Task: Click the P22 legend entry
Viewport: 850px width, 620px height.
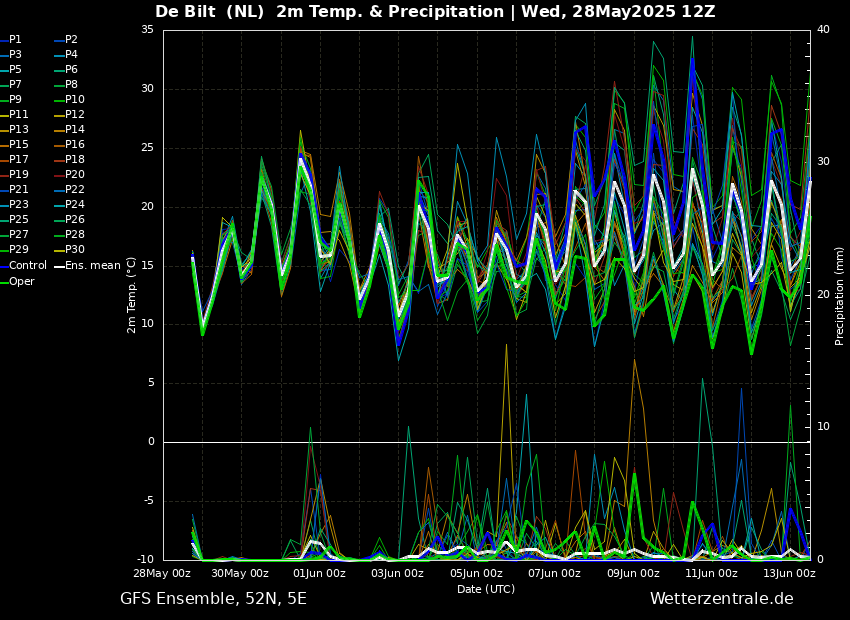Action: point(74,190)
